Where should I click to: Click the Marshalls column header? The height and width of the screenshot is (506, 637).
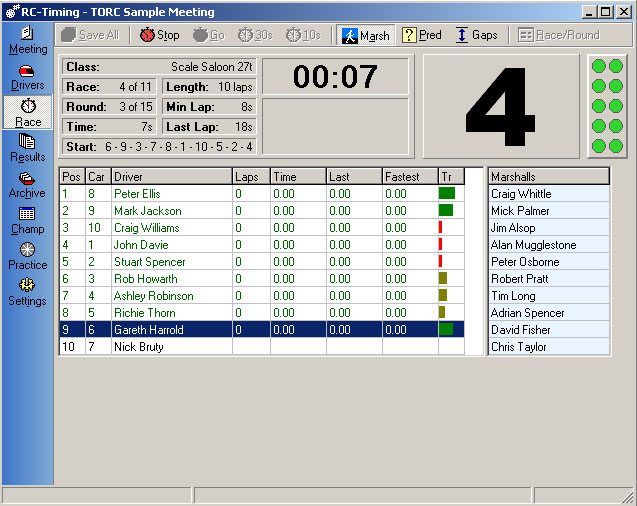click(548, 177)
